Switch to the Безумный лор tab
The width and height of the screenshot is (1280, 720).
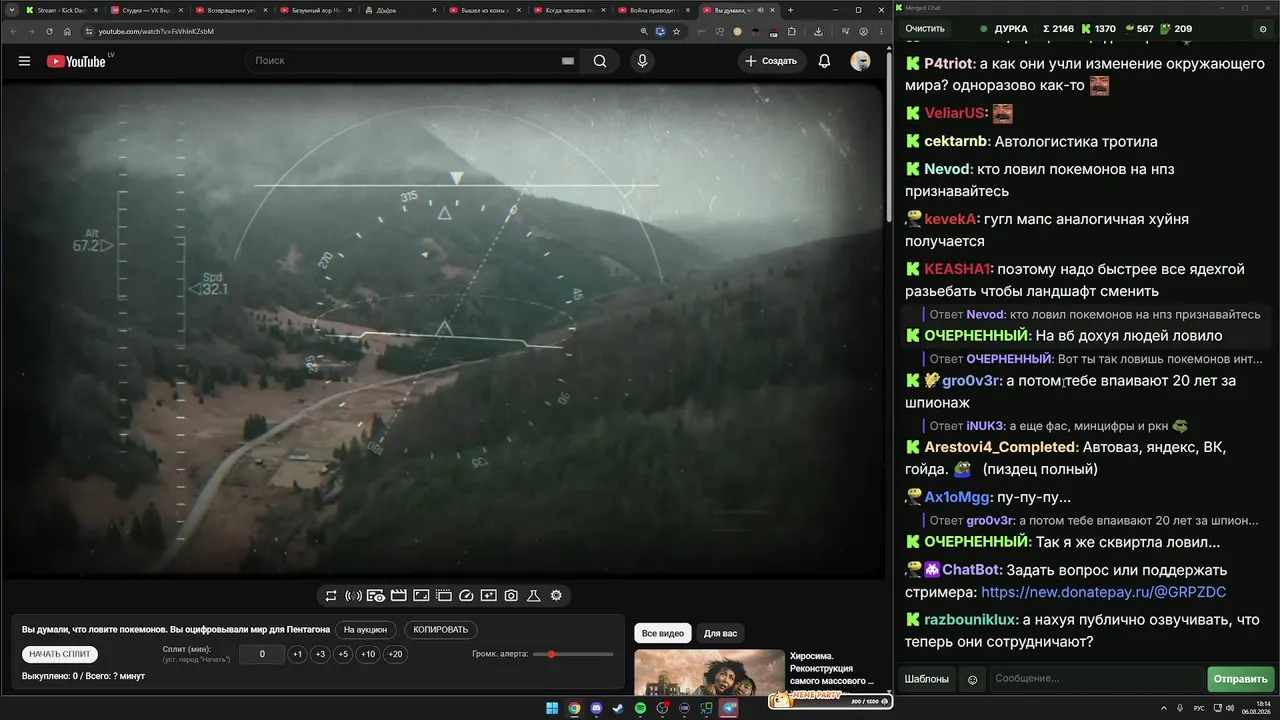(316, 10)
